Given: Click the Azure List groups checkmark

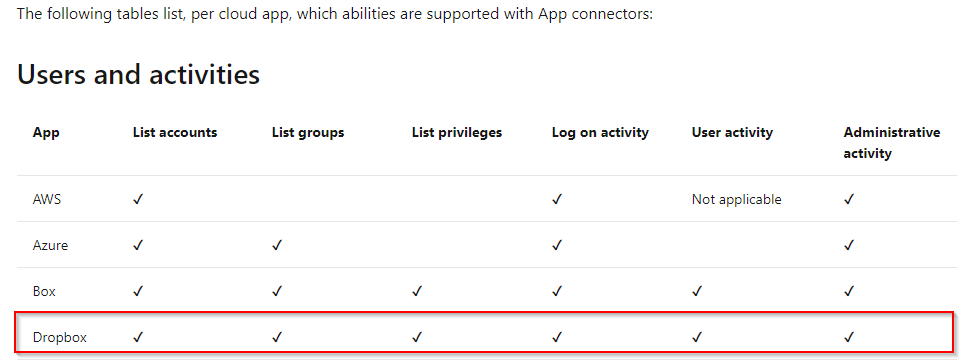Looking at the screenshot, I should 277,245.
